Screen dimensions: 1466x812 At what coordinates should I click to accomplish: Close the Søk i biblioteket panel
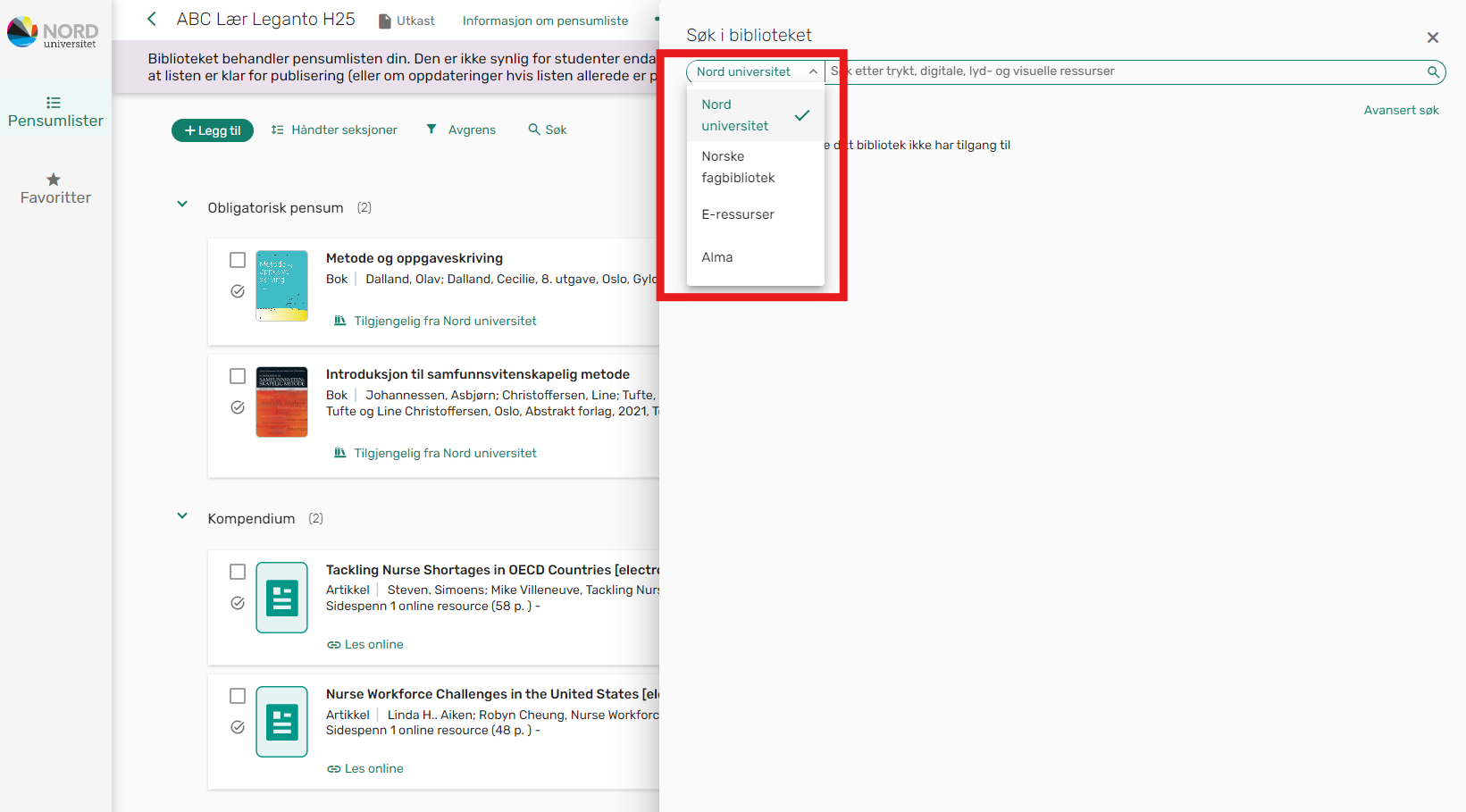click(1433, 38)
